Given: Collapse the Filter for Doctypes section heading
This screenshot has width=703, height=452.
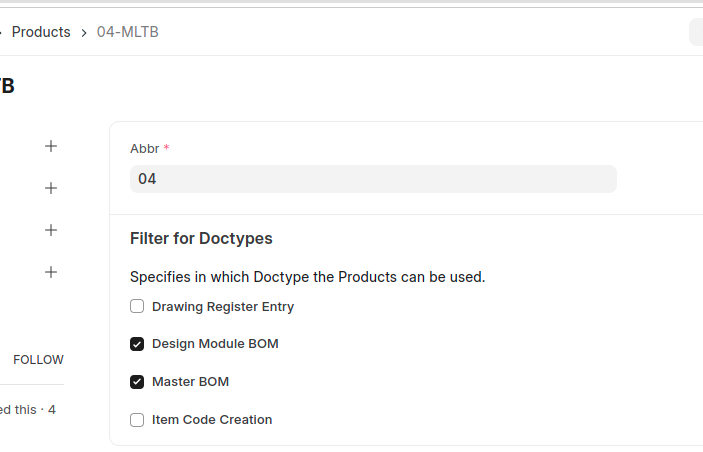Looking at the screenshot, I should point(201,239).
